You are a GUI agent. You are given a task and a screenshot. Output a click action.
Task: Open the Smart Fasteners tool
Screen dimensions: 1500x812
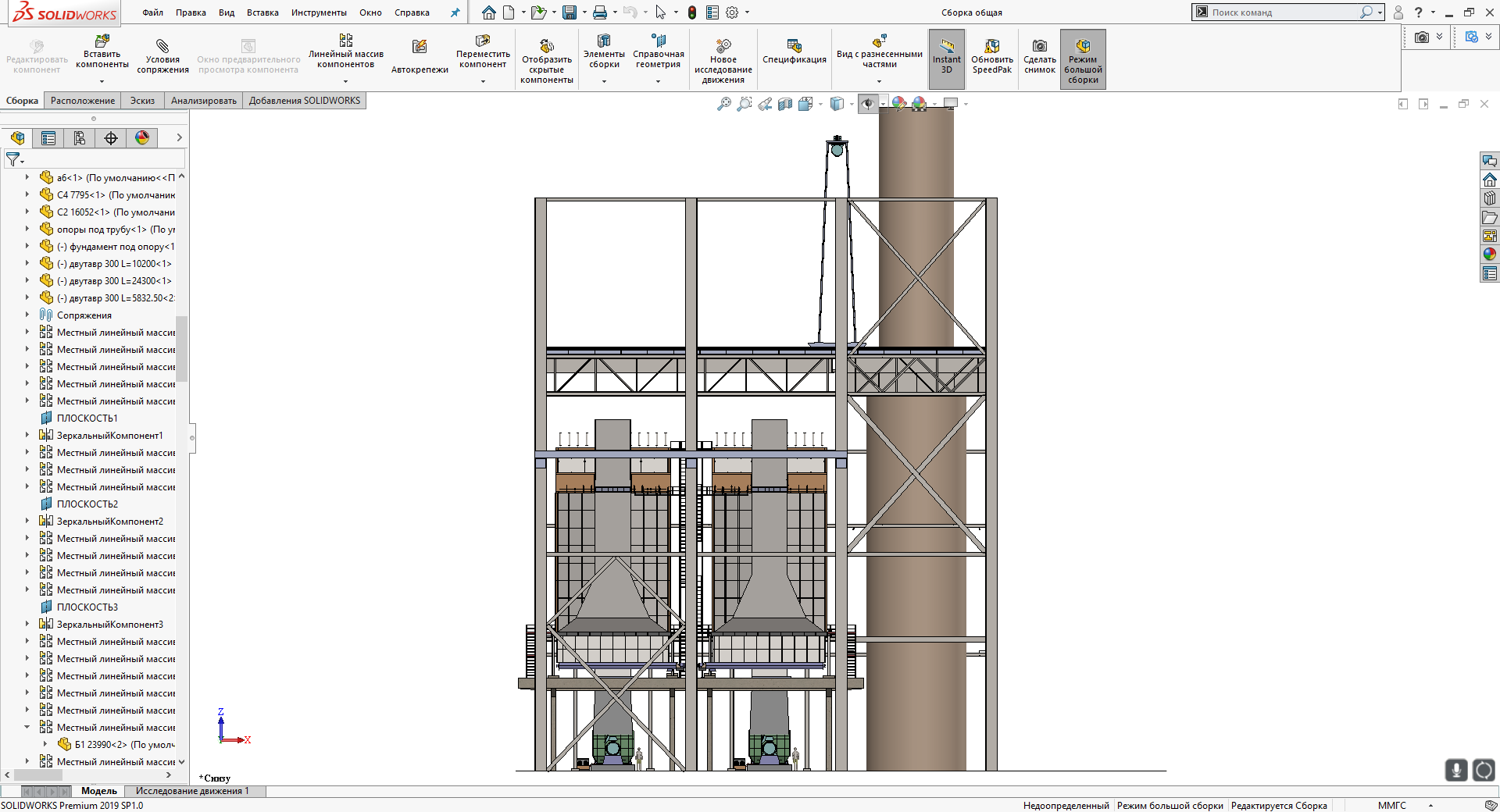(x=420, y=47)
